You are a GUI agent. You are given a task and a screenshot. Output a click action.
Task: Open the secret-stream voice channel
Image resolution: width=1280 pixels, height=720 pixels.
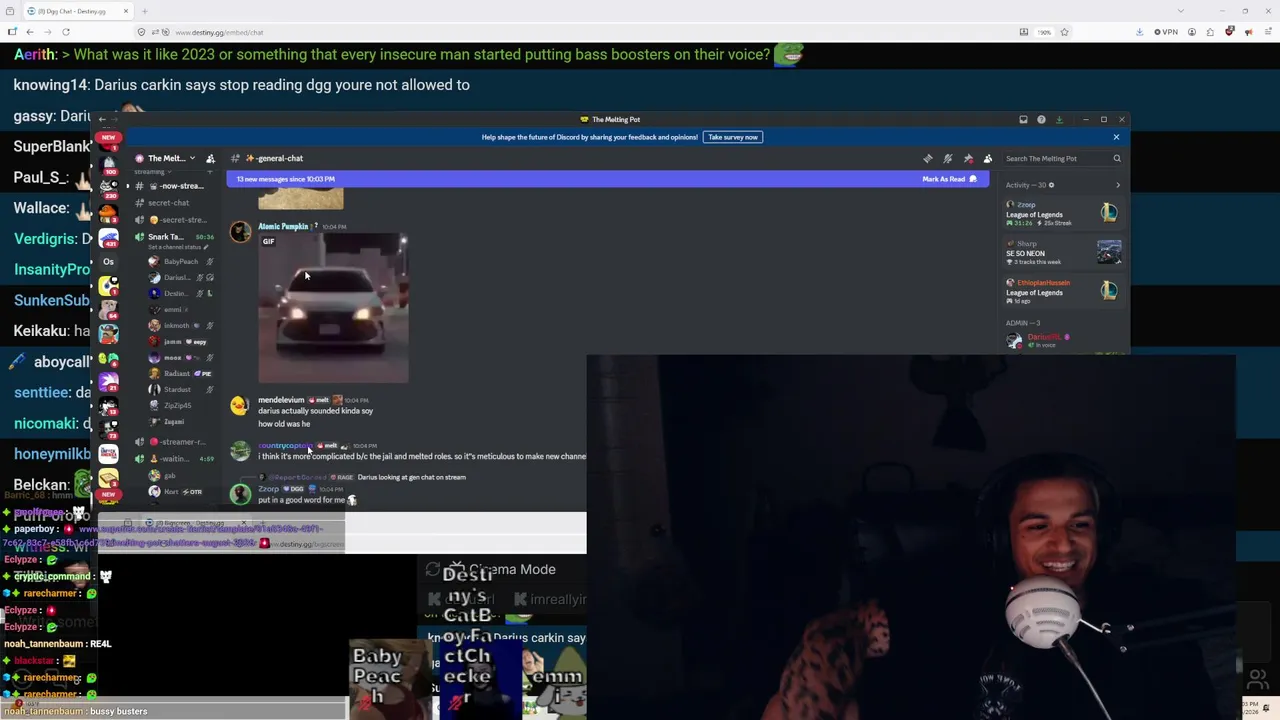(175, 220)
